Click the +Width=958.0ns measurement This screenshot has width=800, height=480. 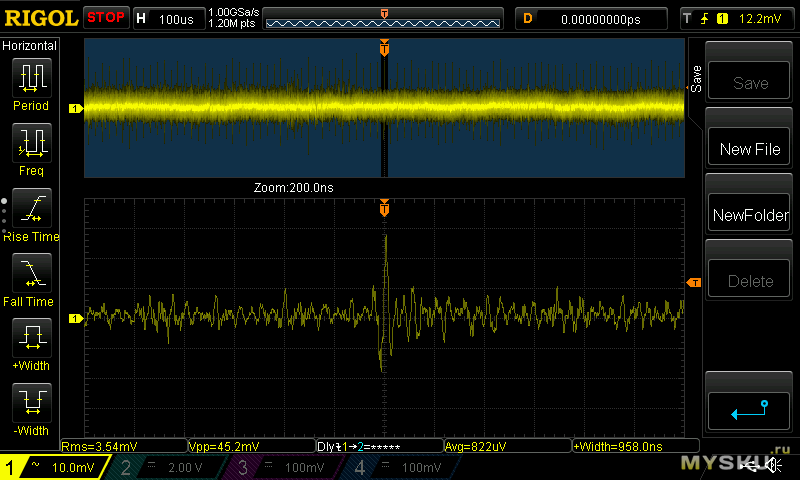pyautogui.click(x=636, y=446)
